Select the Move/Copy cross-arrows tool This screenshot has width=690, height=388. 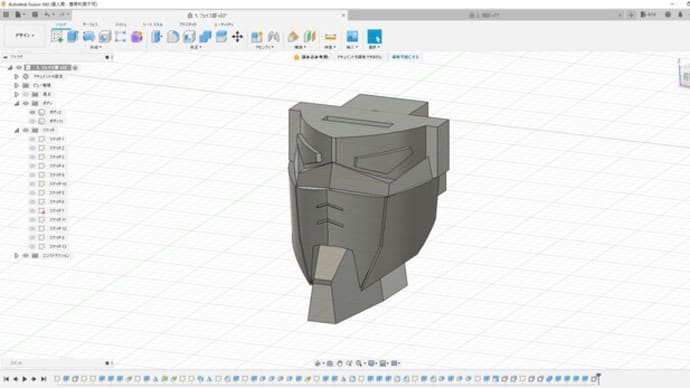(x=237, y=37)
